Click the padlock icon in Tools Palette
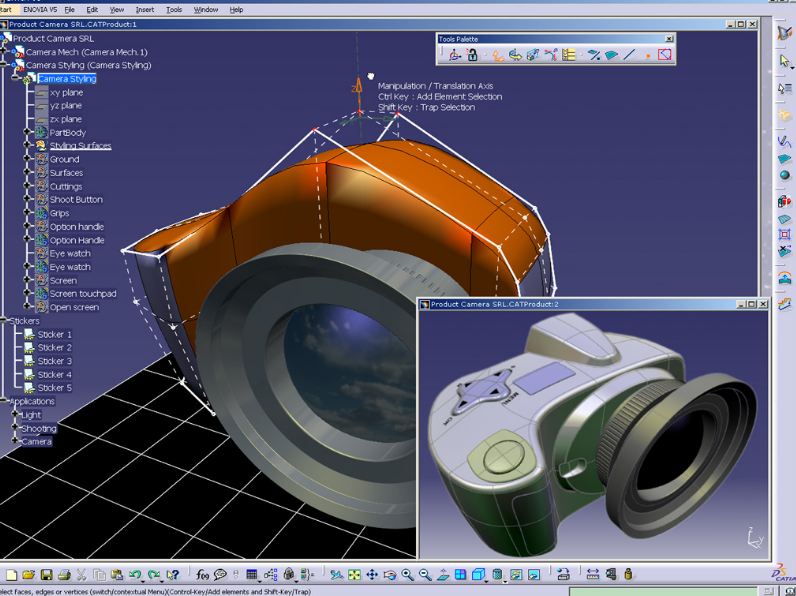This screenshot has width=796, height=596. [x=472, y=55]
